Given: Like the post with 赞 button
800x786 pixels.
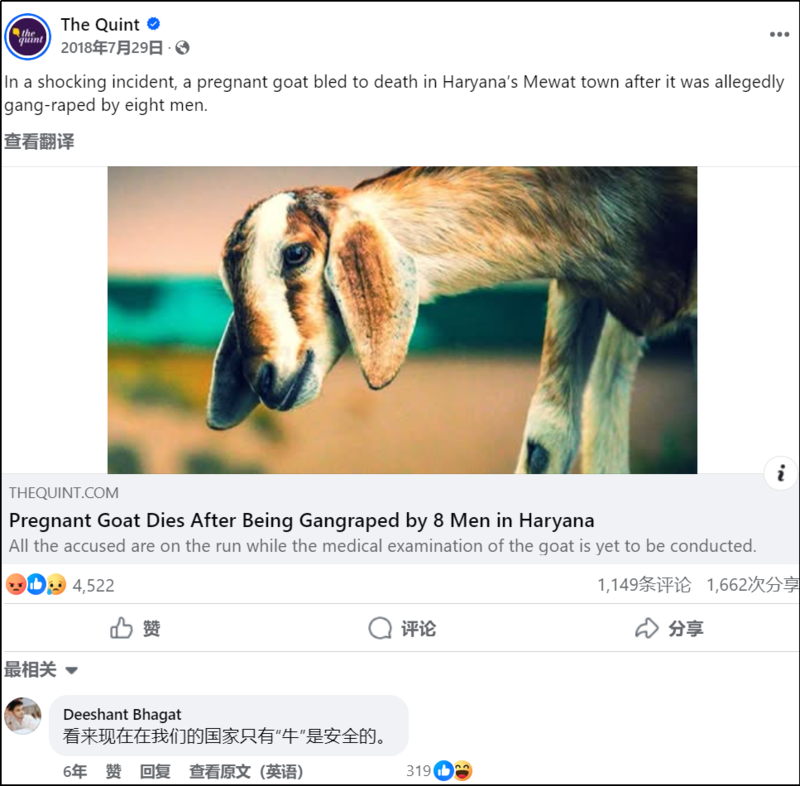Looking at the screenshot, I should coord(136,628).
